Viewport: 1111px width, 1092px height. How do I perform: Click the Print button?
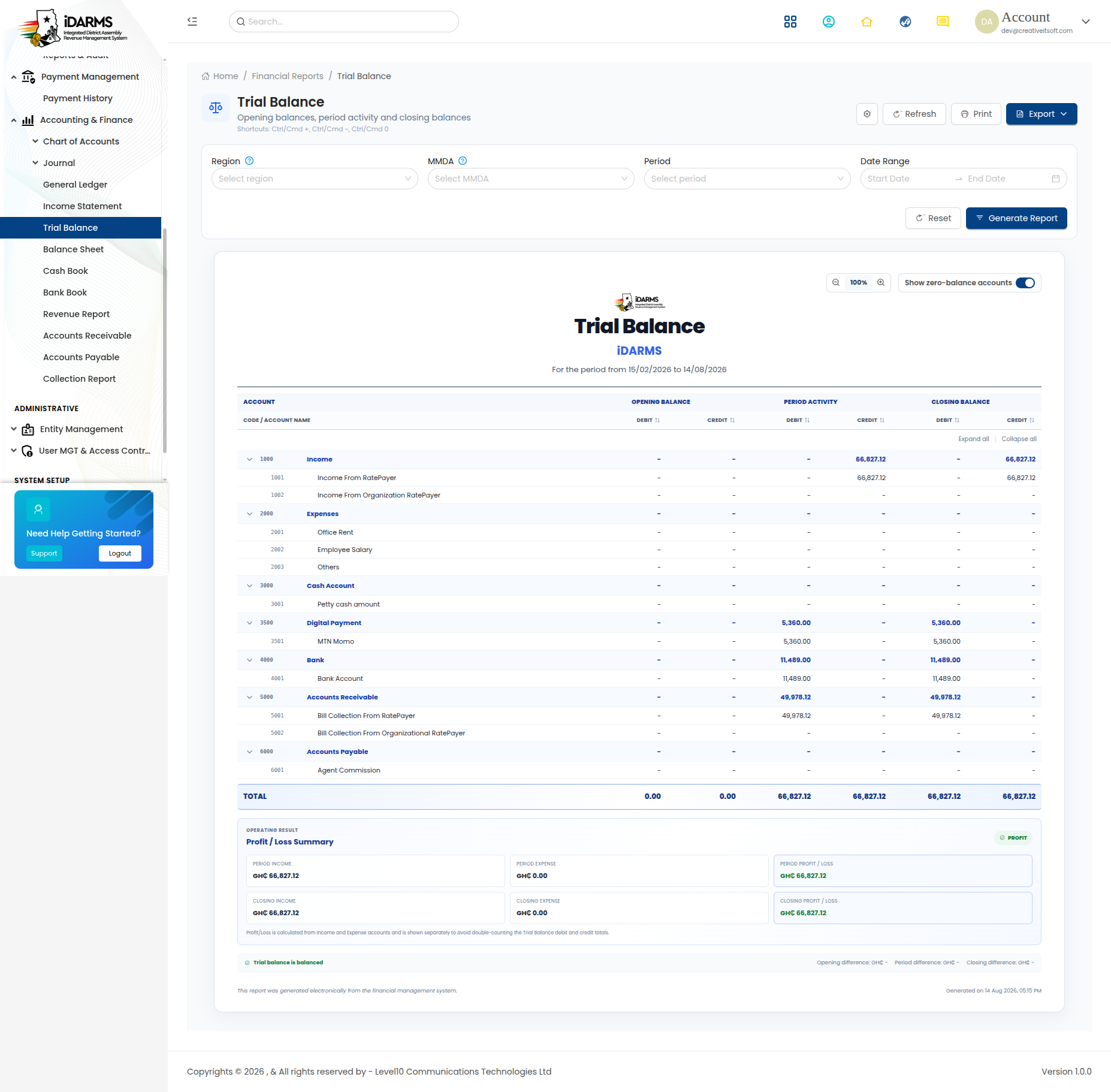coord(976,114)
